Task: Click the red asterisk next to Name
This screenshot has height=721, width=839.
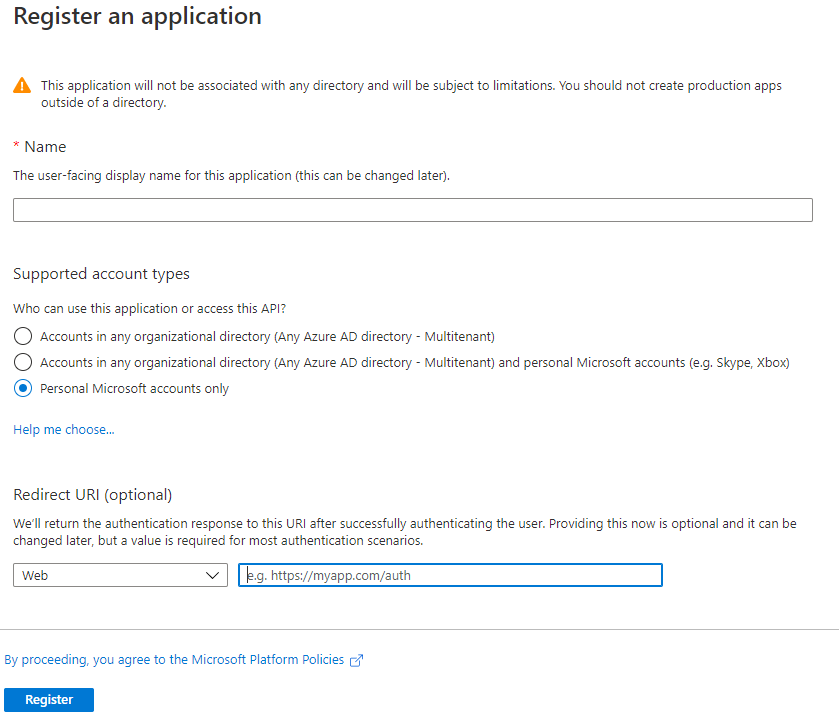Action: tap(16, 146)
